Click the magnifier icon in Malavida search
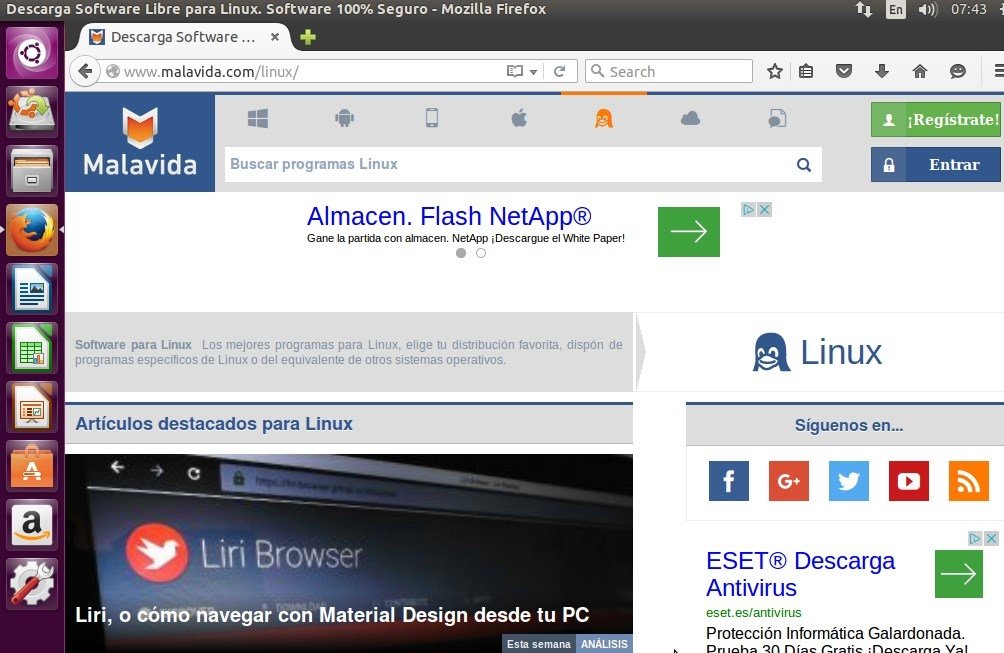Image resolution: width=1004 pixels, height=653 pixels. click(x=804, y=165)
